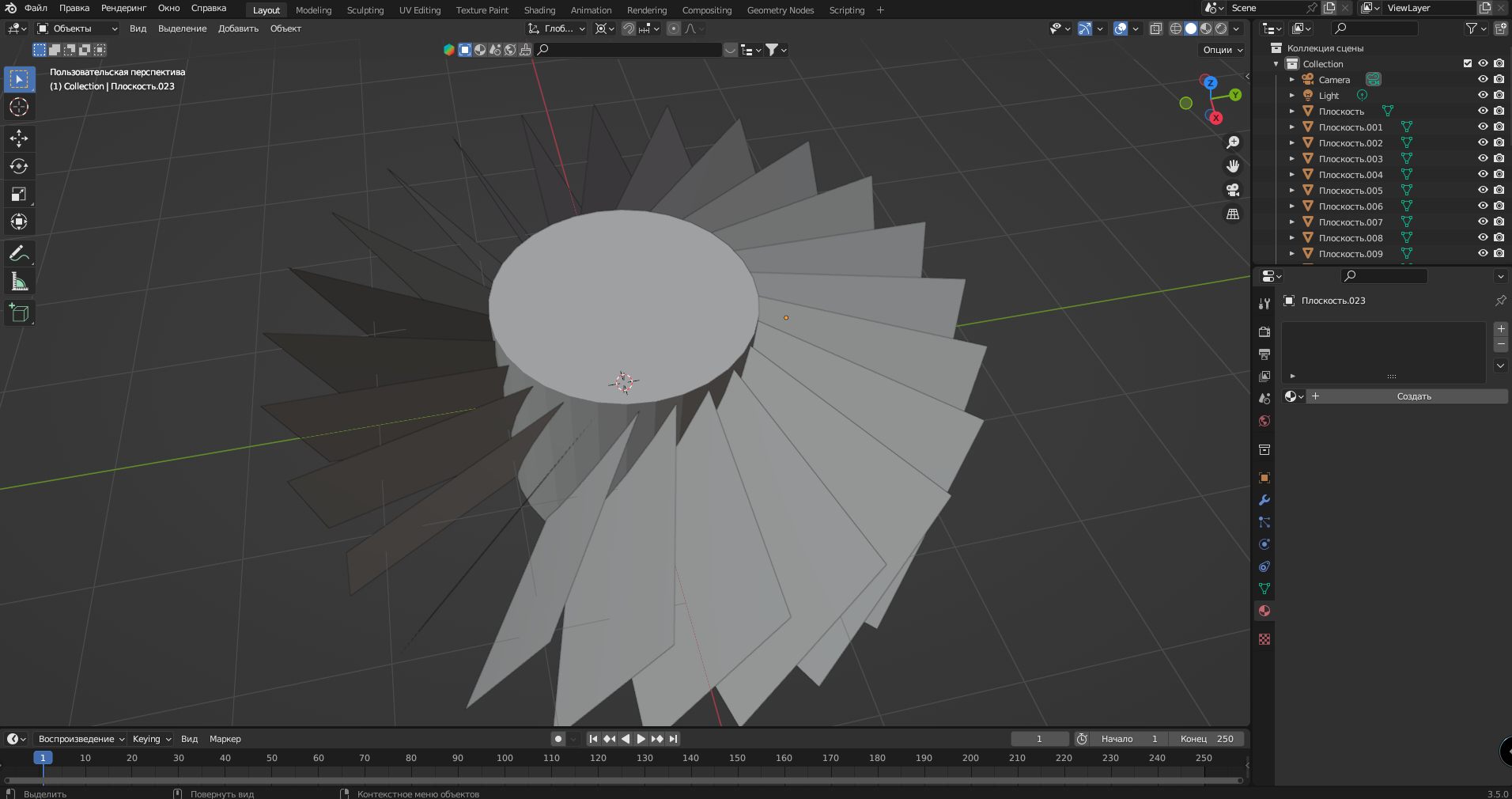Activate the Annotate pencil tool
The width and height of the screenshot is (1512, 799).
(19, 254)
